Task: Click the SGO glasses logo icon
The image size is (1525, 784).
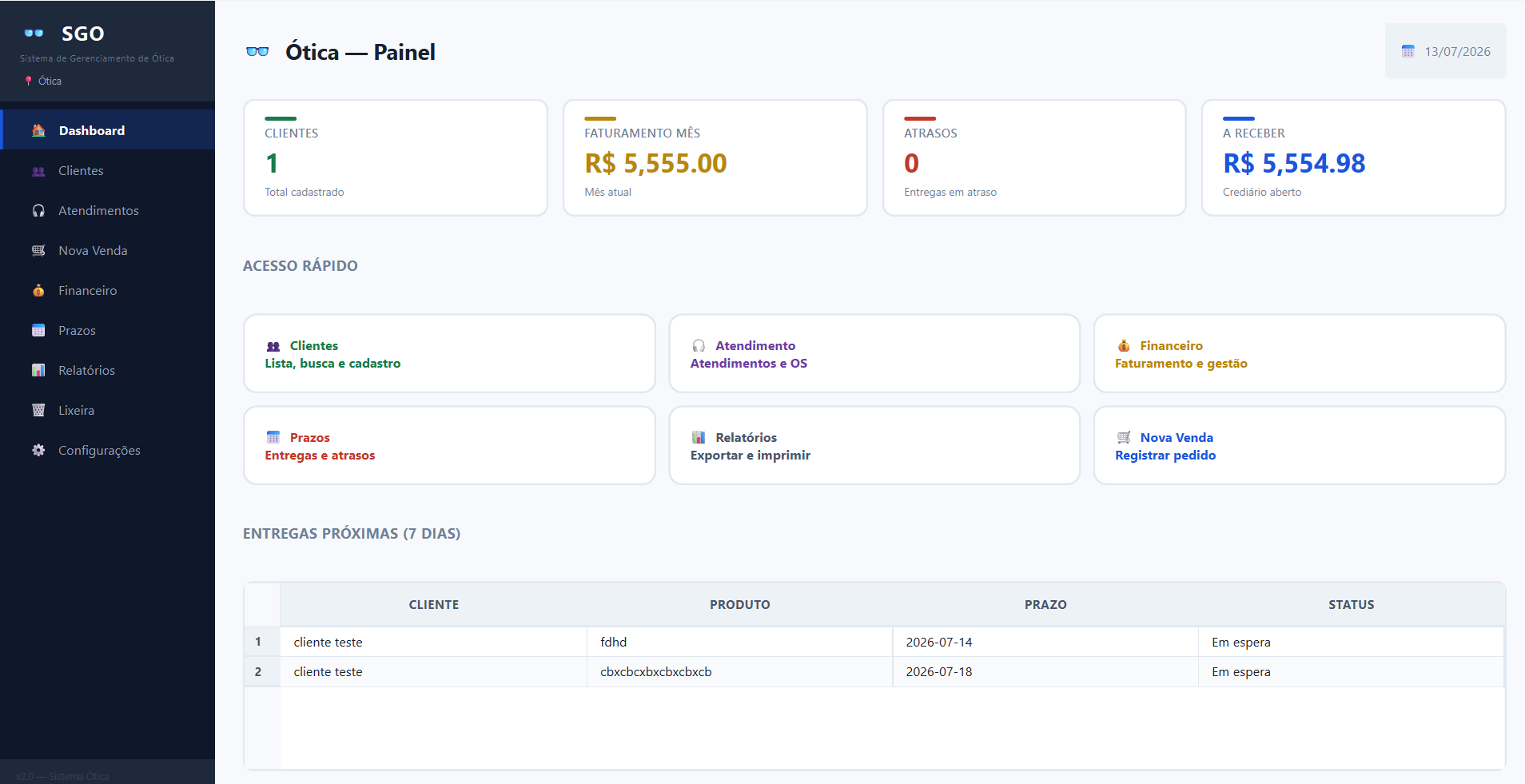Action: click(x=34, y=34)
